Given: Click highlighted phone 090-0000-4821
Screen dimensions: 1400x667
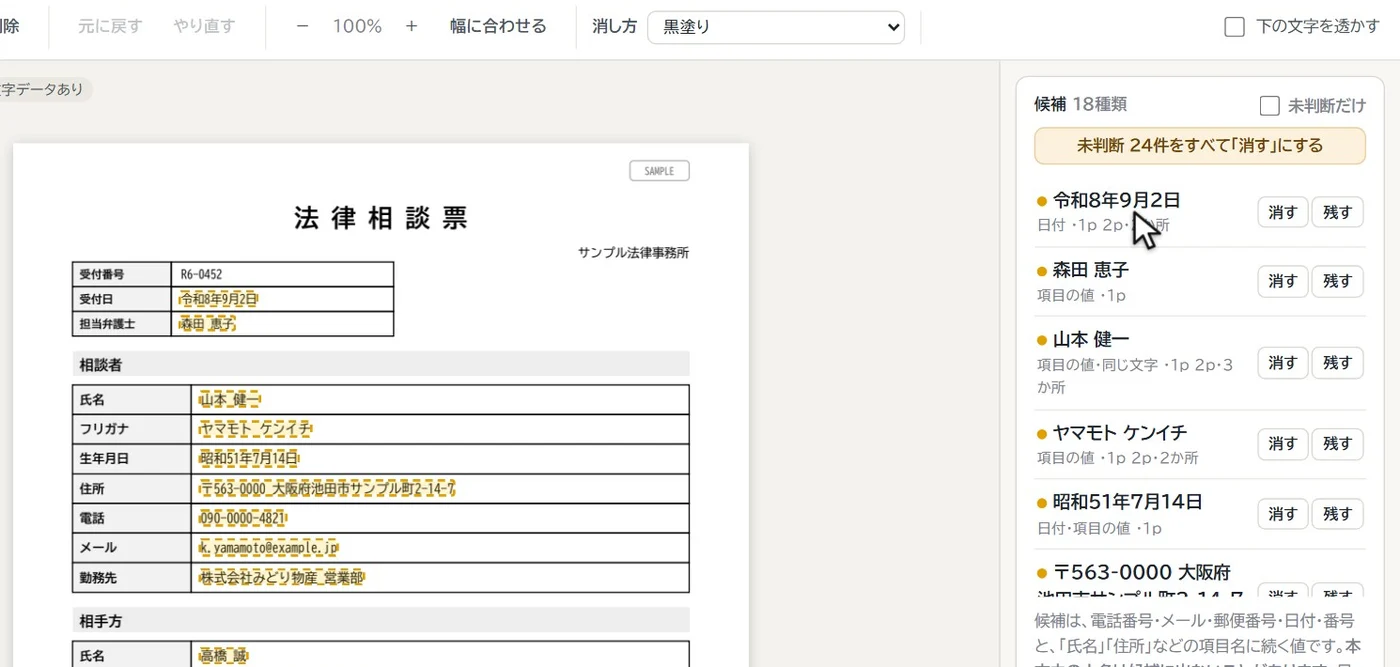Looking at the screenshot, I should (243, 518).
